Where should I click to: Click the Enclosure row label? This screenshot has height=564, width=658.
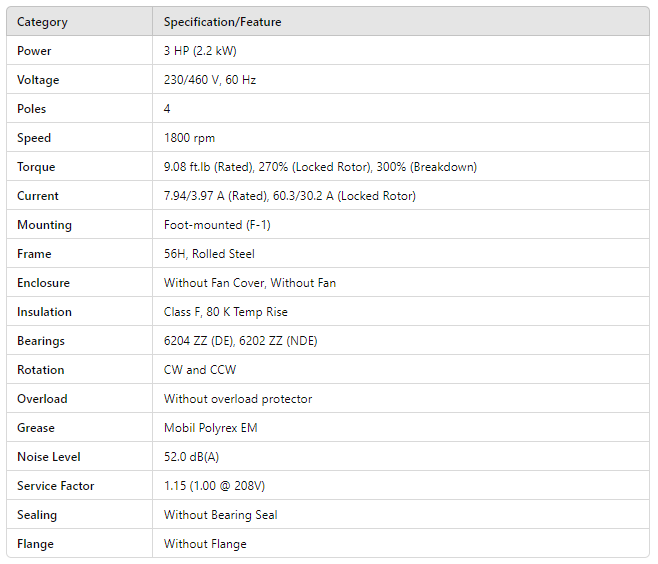tap(43, 283)
